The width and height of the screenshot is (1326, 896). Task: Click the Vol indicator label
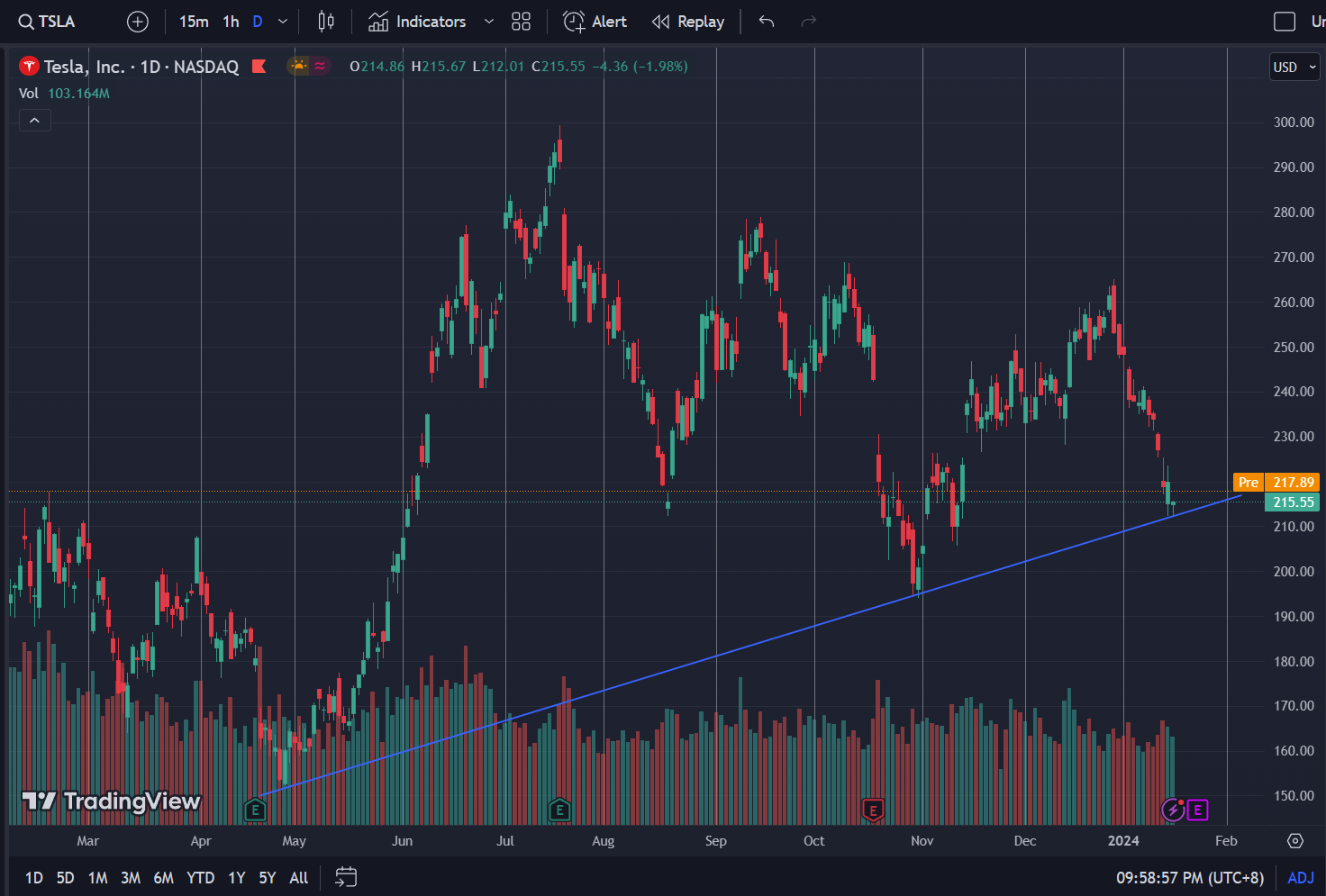pyautogui.click(x=29, y=94)
